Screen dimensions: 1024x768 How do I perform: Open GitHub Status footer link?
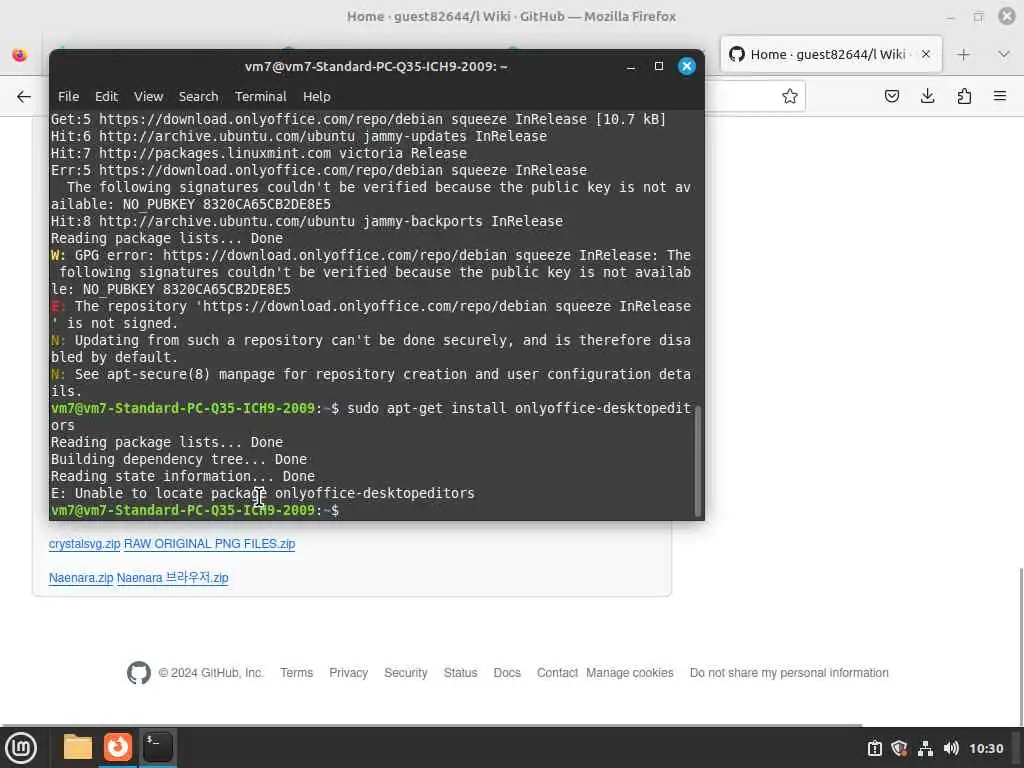pyautogui.click(x=460, y=673)
